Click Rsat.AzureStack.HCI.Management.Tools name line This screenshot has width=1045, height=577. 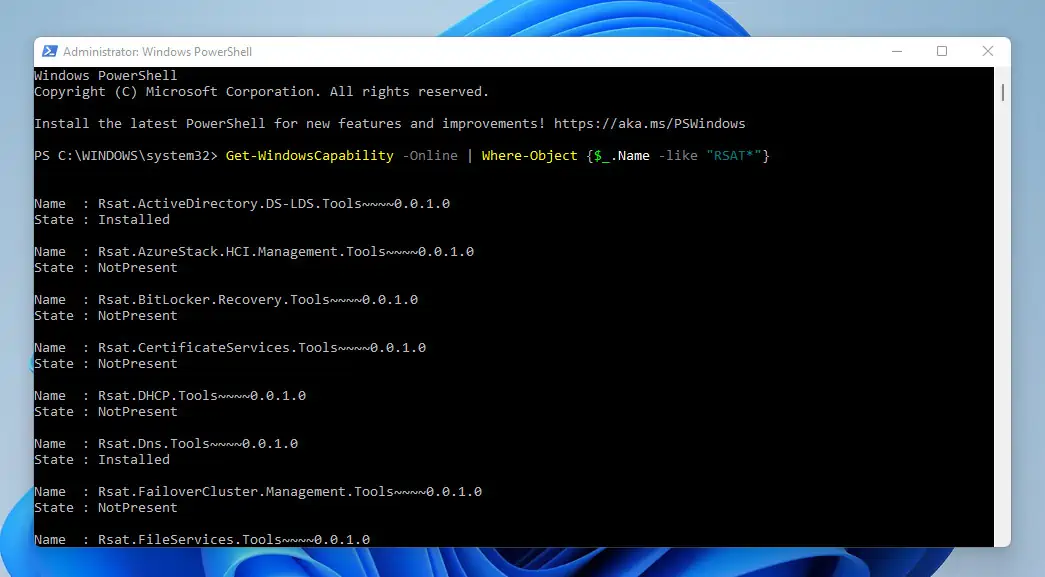tap(254, 251)
